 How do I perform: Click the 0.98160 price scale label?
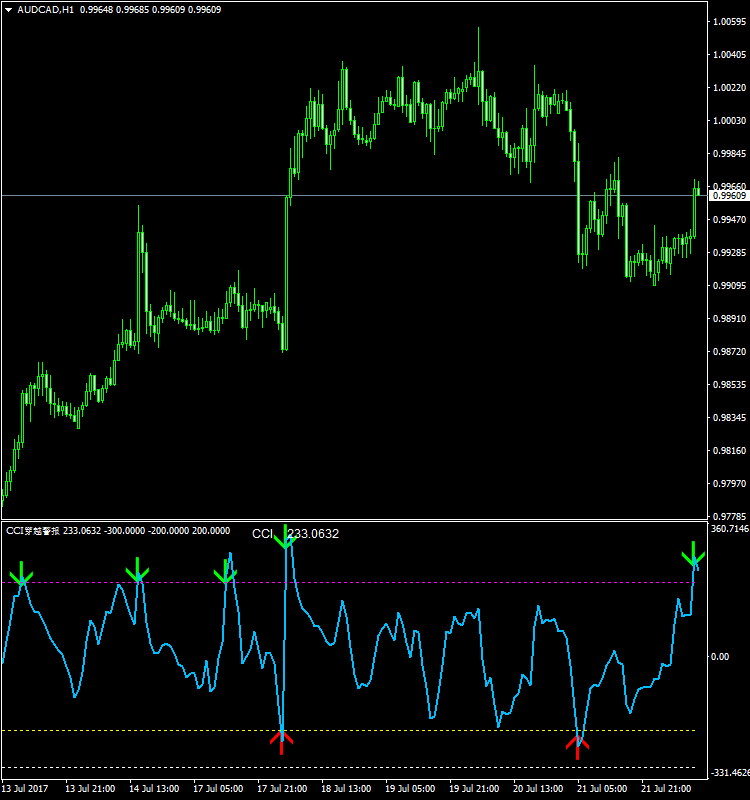point(730,451)
